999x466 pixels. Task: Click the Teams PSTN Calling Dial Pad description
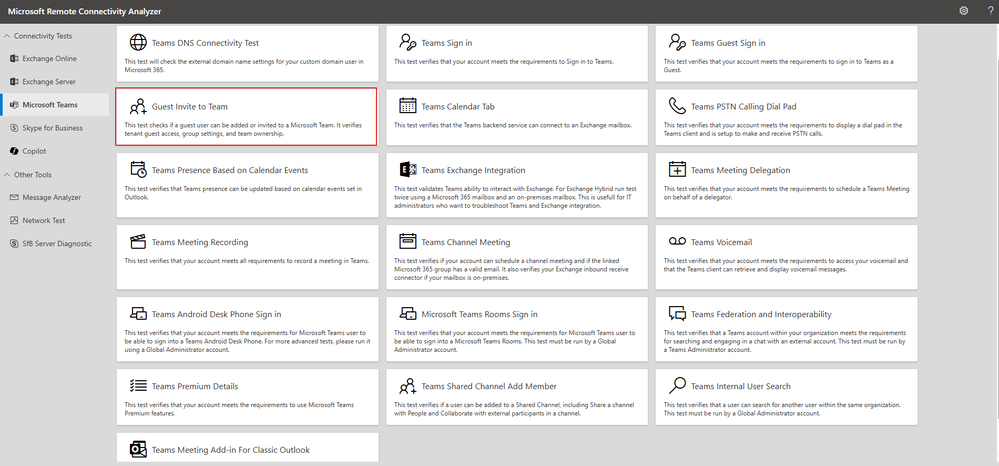[x=783, y=129]
